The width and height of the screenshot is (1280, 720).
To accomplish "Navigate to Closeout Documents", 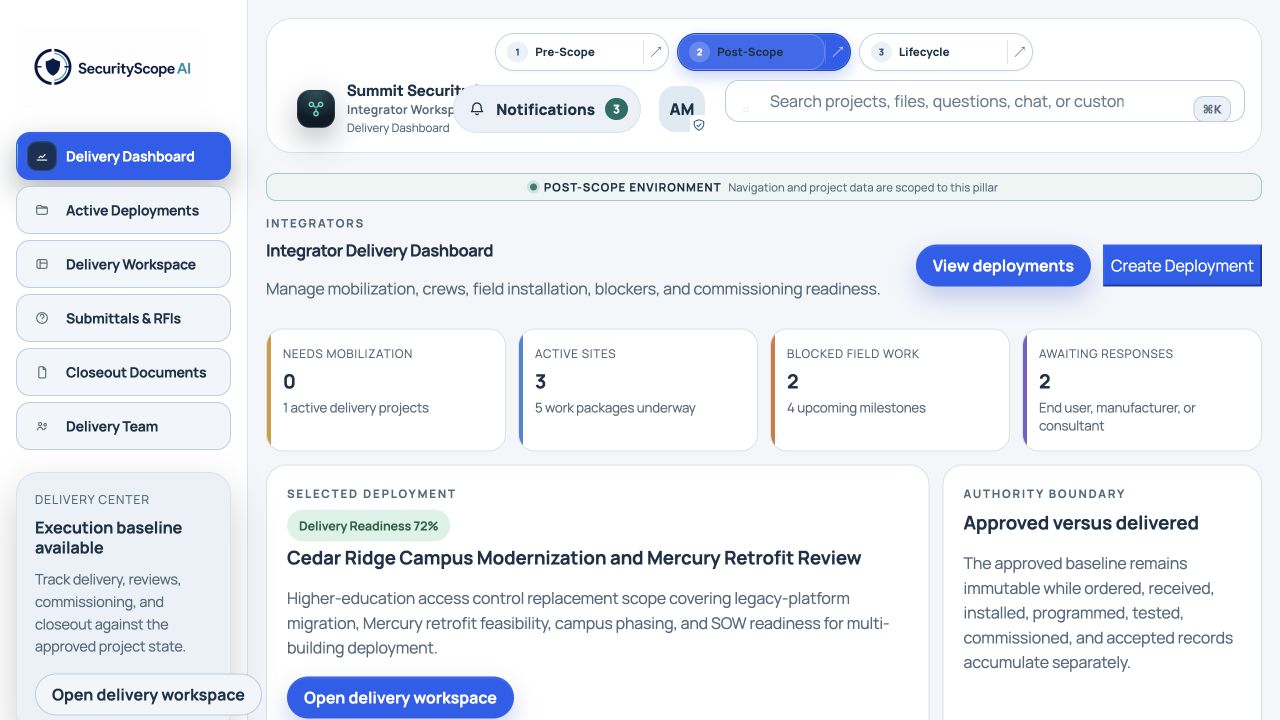I will [x=123, y=372].
